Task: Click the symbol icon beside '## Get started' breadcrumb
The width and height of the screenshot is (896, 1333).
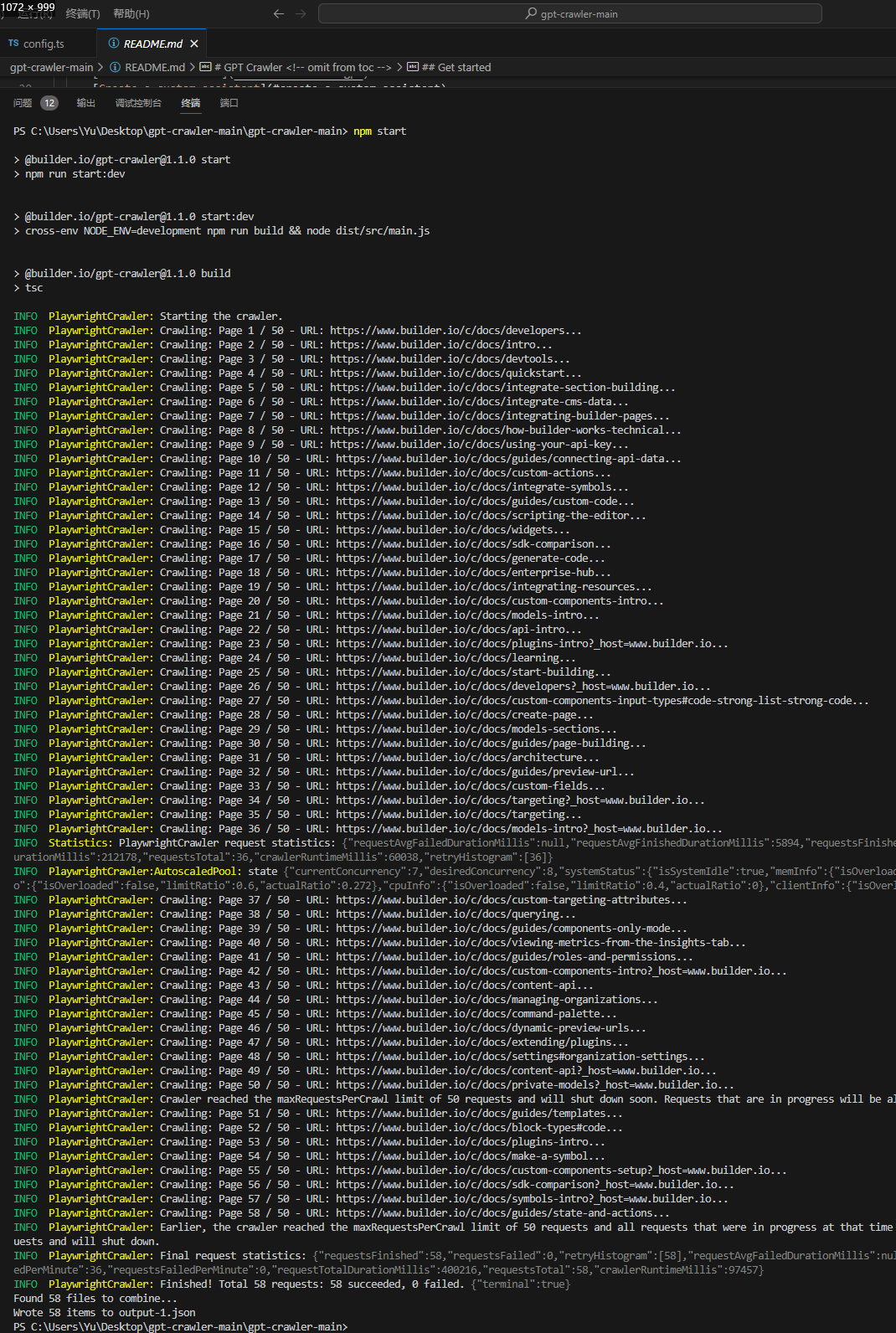Action: point(413,67)
